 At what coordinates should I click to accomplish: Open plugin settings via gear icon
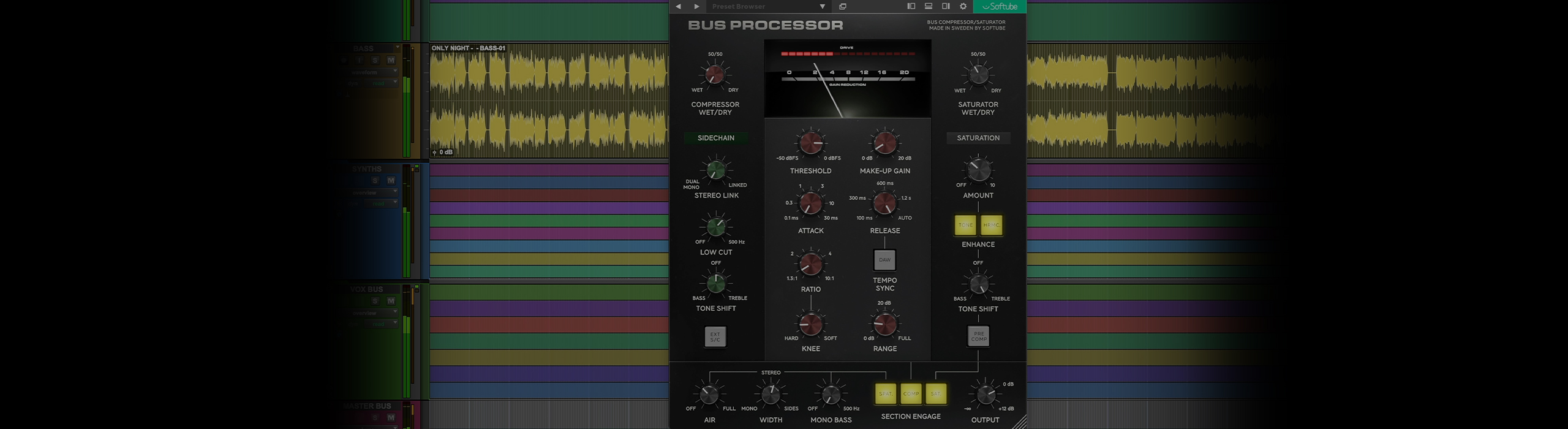pos(963,6)
